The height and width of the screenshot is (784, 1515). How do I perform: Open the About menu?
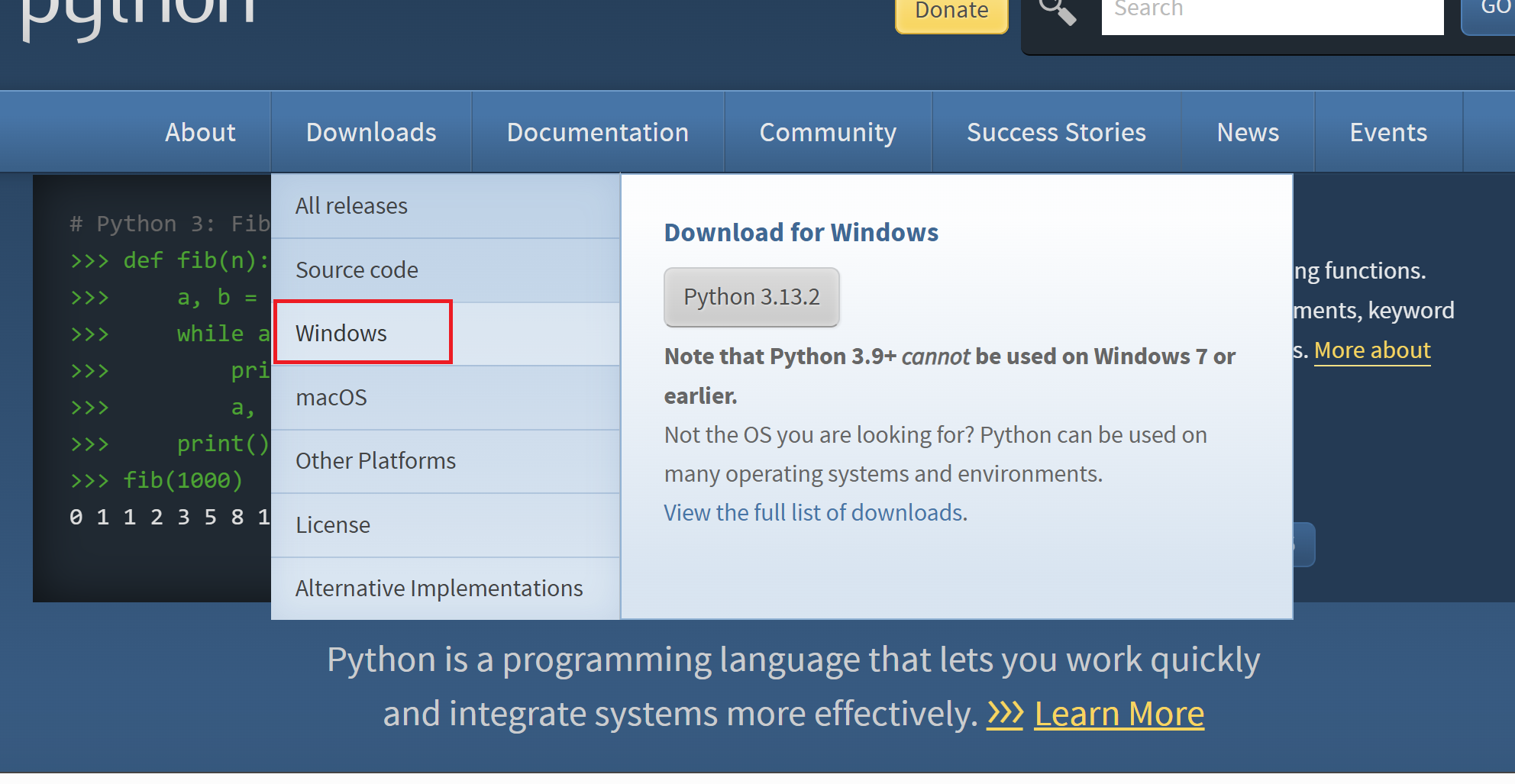click(200, 132)
